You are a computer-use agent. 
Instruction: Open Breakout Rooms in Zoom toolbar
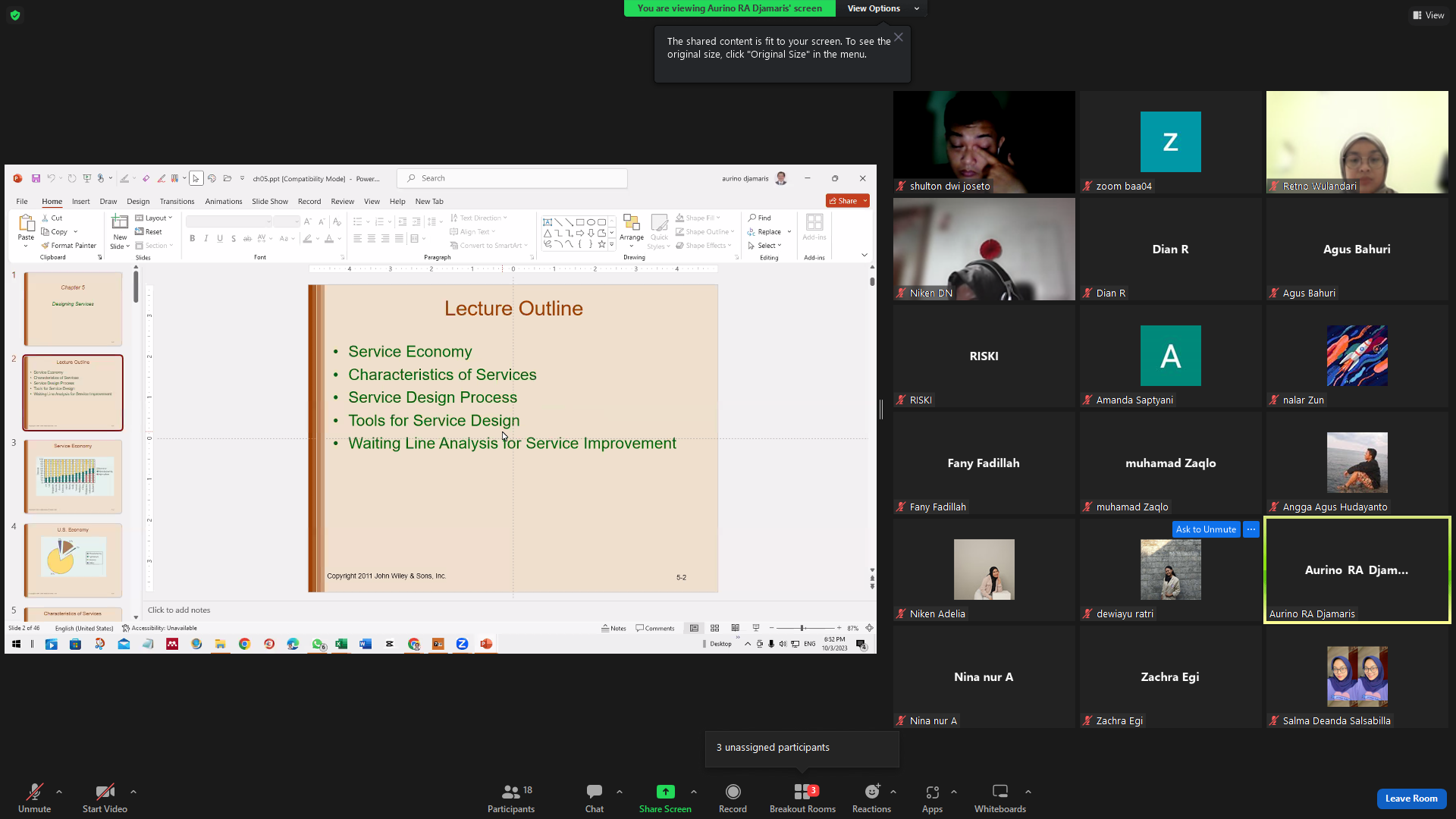[802, 798]
